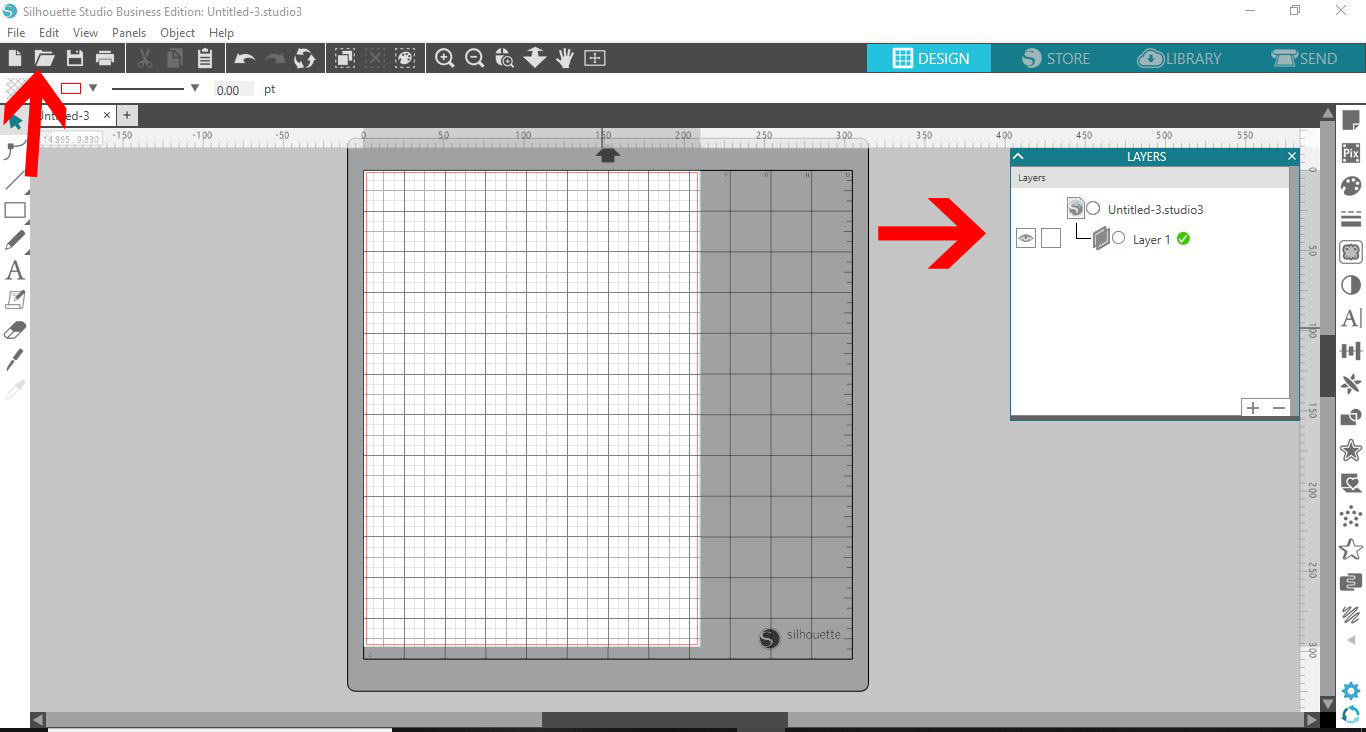
Task: Click the Fit to Page icon
Action: [x=595, y=58]
